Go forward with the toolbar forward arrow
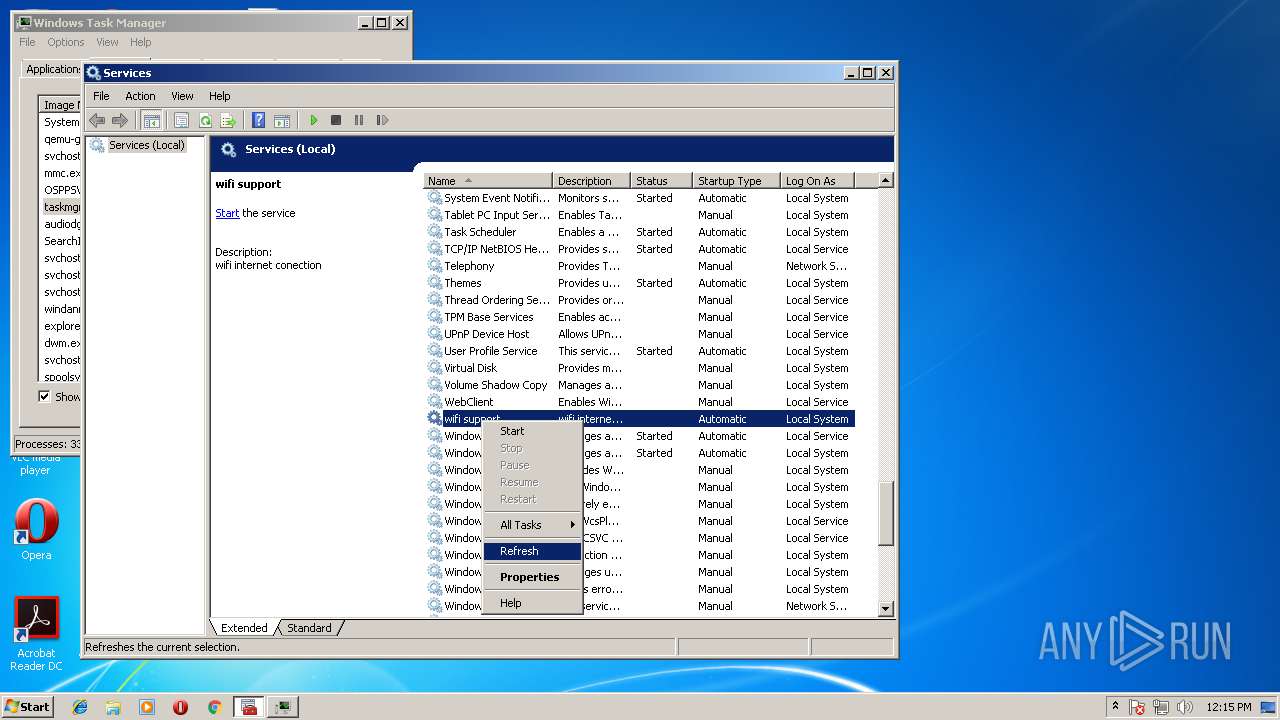Image resolution: width=1280 pixels, height=720 pixels. (x=120, y=120)
